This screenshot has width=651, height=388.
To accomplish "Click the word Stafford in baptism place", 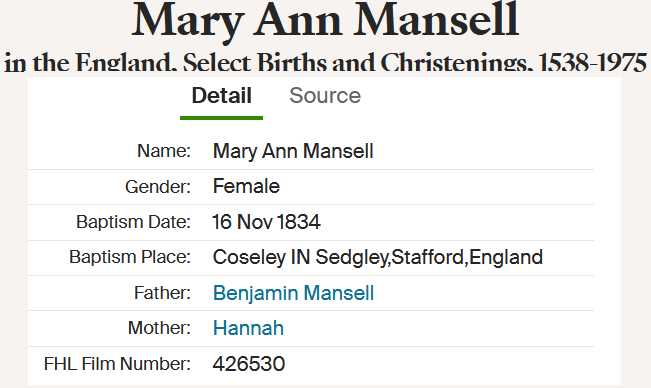I will [428, 257].
